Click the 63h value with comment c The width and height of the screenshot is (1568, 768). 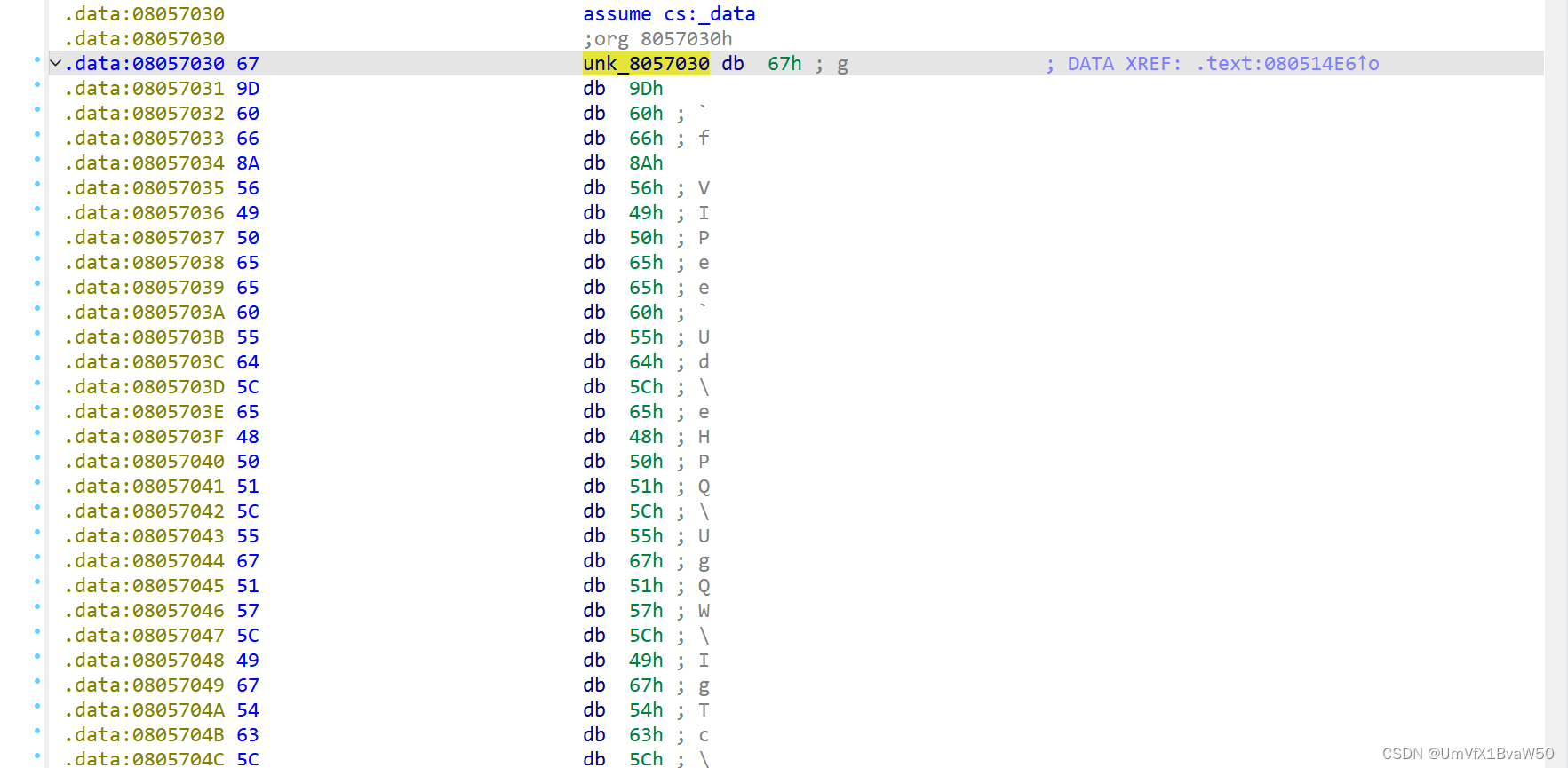tap(646, 734)
